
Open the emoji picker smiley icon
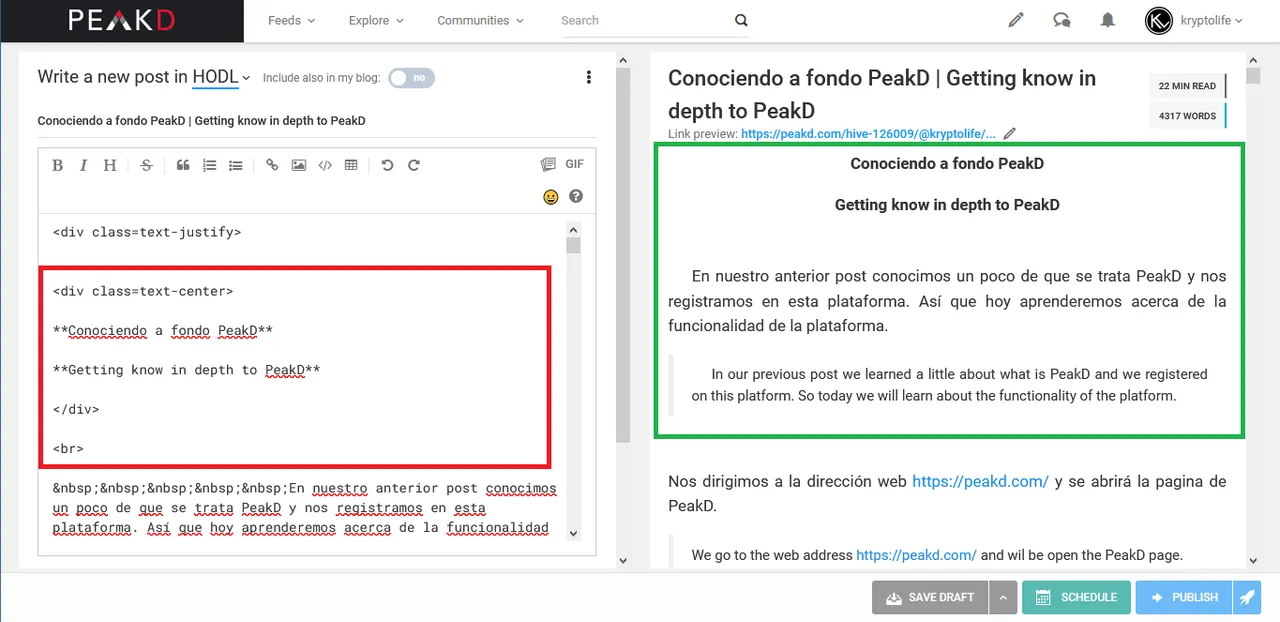tap(550, 197)
